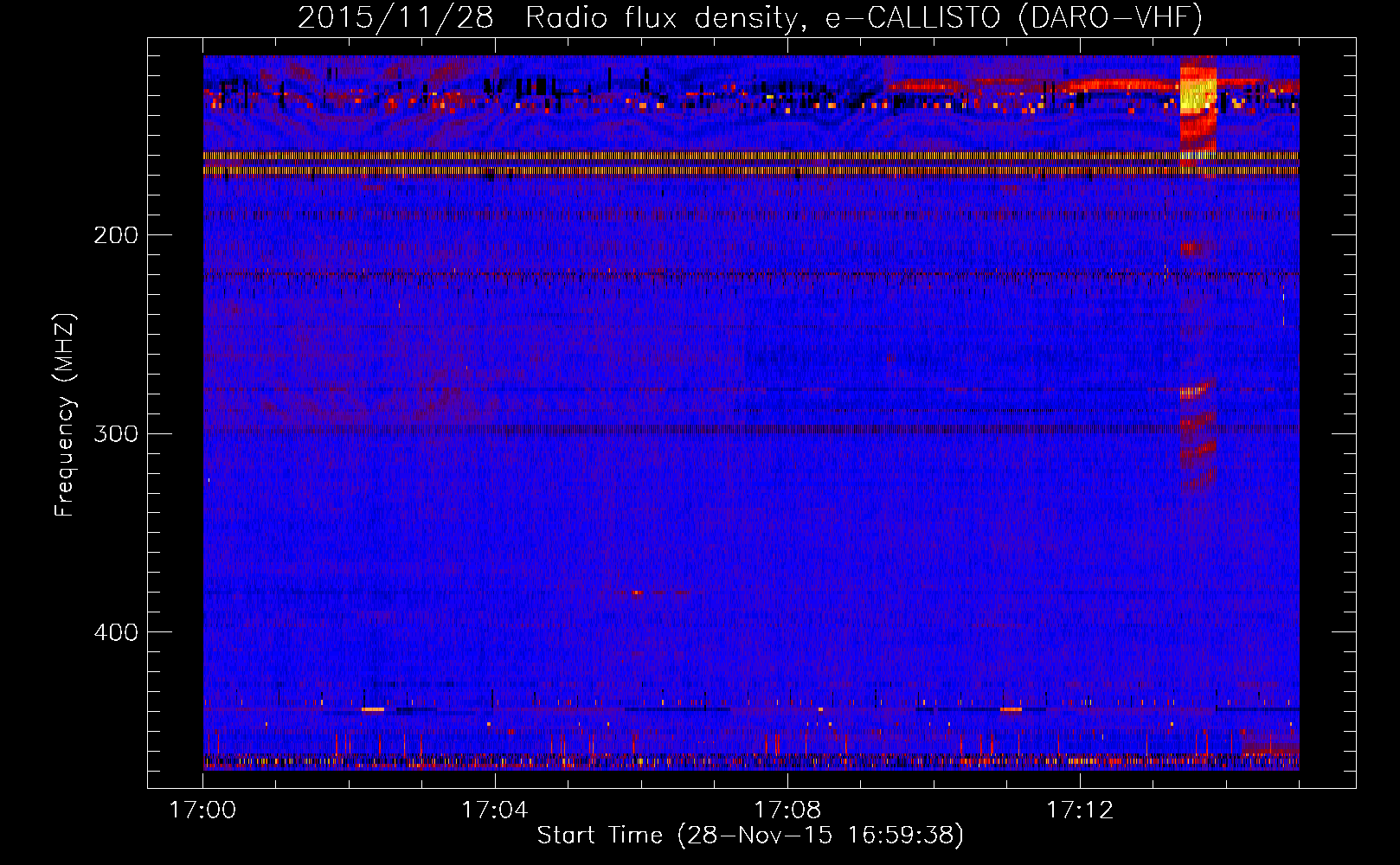Click the 17:12 time tick label
Screen dimensions: 1400x865
pyautogui.click(x=1080, y=811)
